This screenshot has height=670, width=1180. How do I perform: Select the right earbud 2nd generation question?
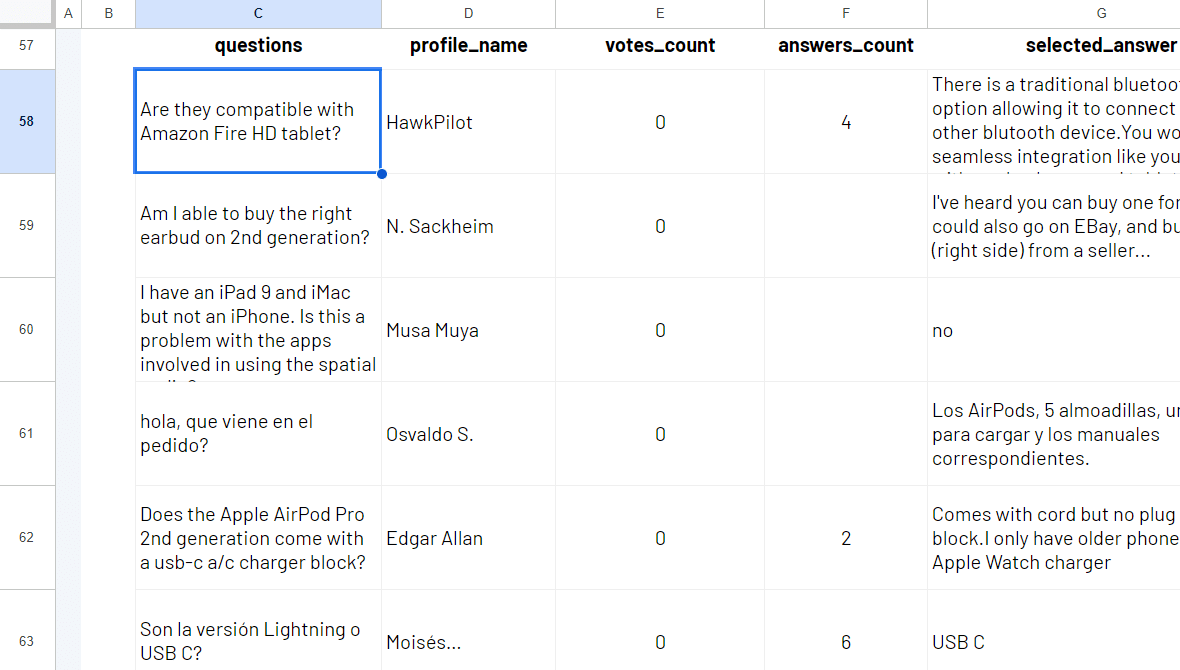258,226
